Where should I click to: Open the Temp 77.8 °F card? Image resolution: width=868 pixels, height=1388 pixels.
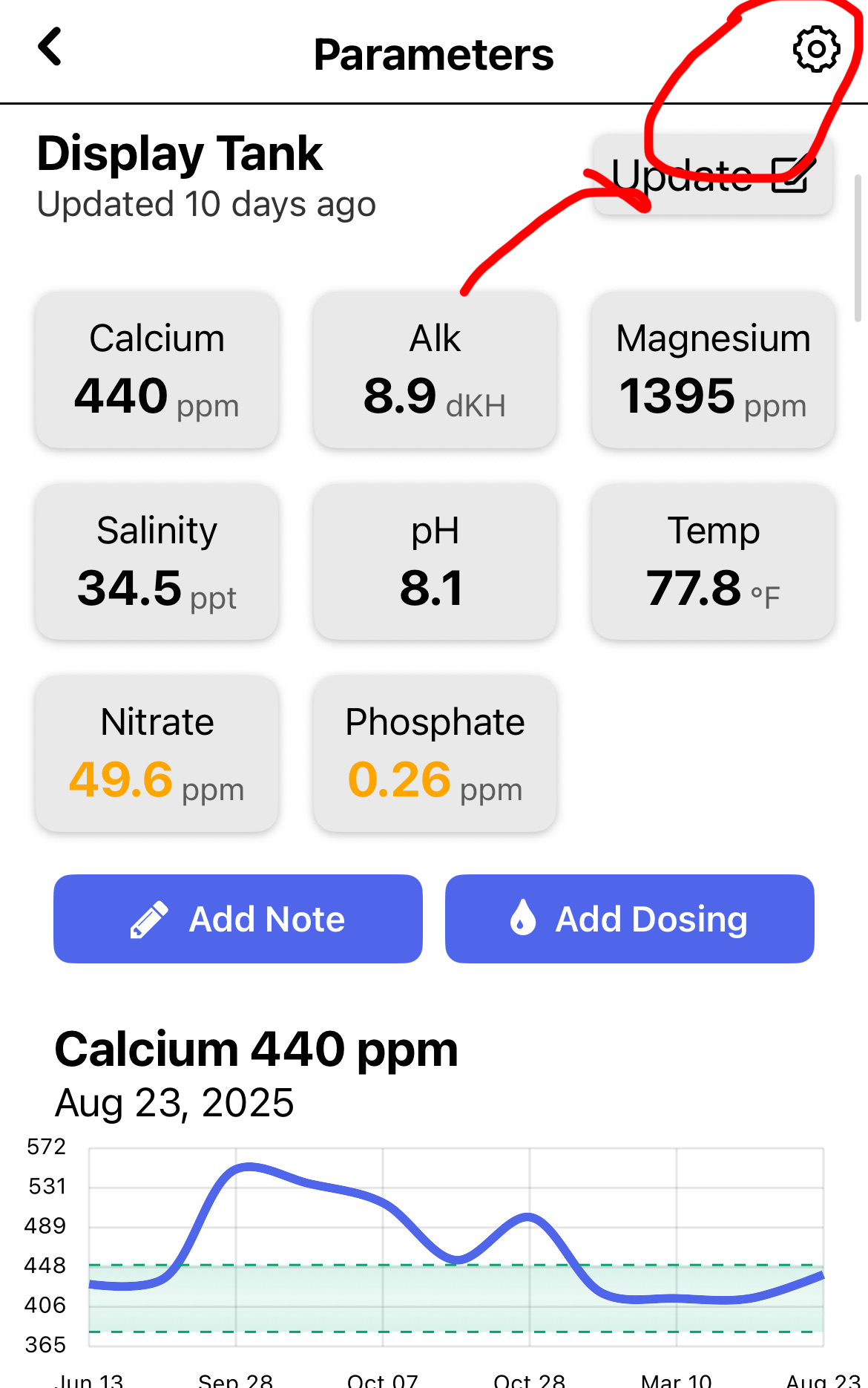point(713,562)
